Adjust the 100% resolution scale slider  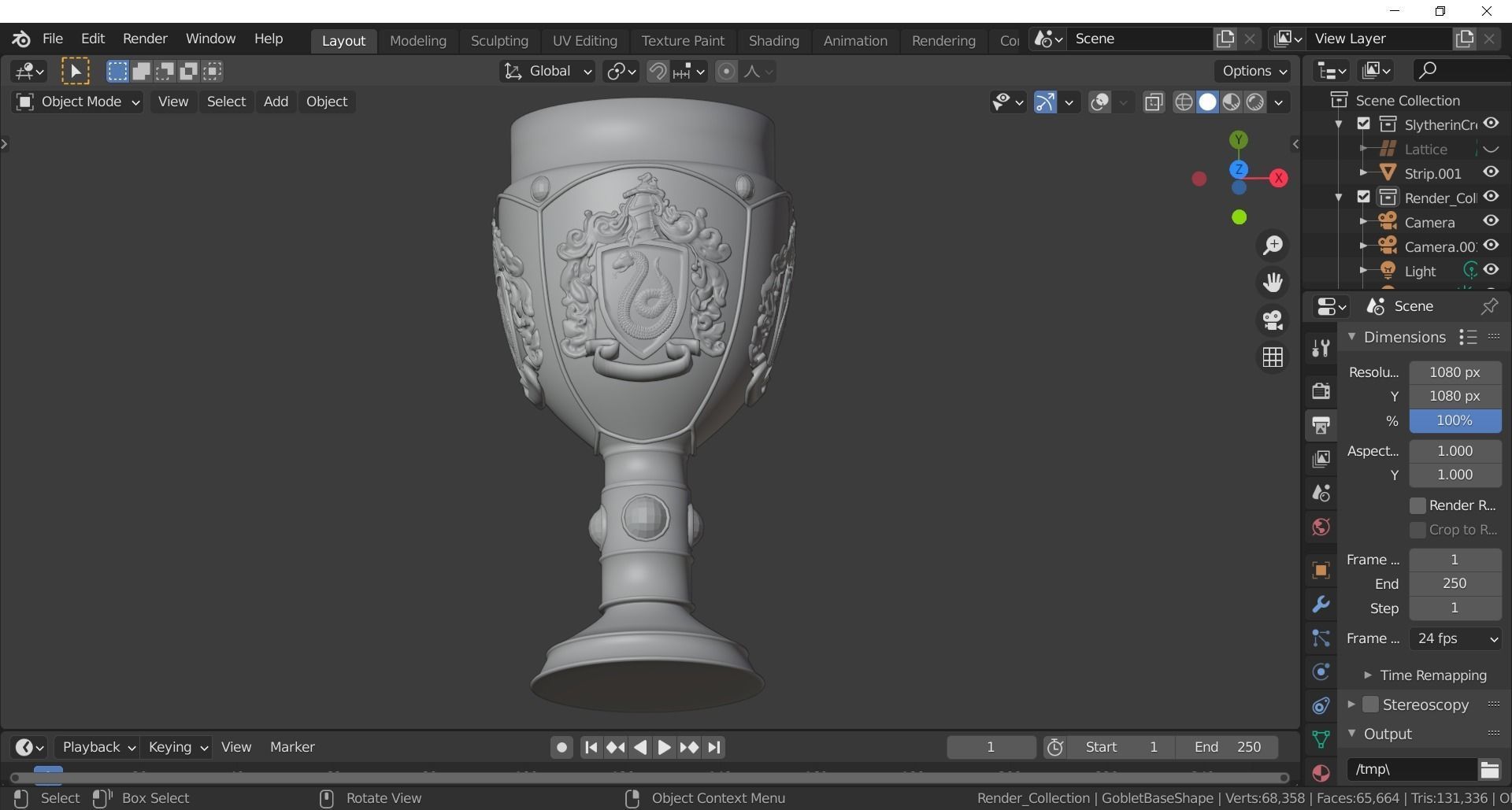coord(1455,420)
